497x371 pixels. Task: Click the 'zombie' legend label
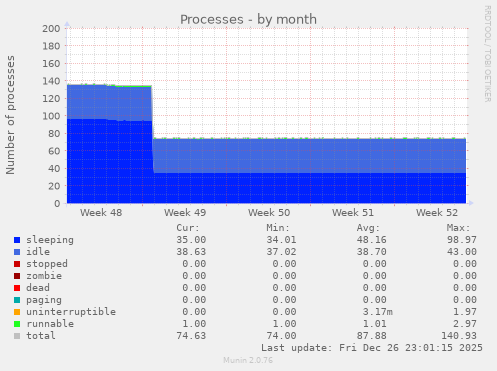[x=44, y=276]
